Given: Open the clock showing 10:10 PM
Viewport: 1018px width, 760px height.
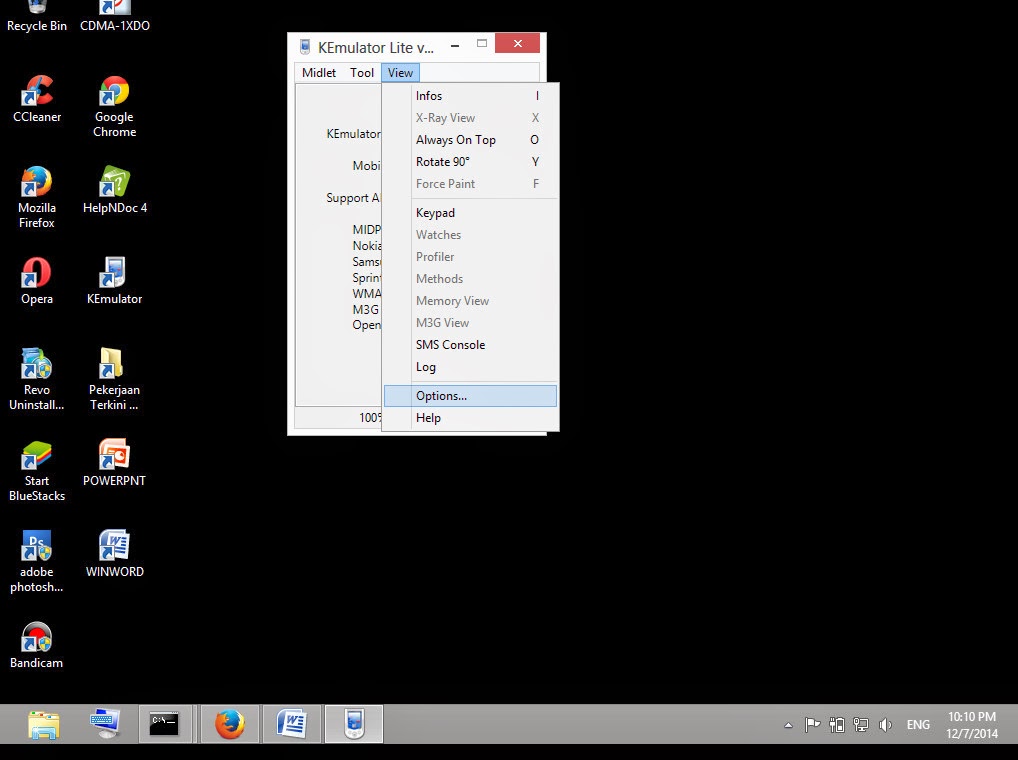Looking at the screenshot, I should (x=972, y=724).
